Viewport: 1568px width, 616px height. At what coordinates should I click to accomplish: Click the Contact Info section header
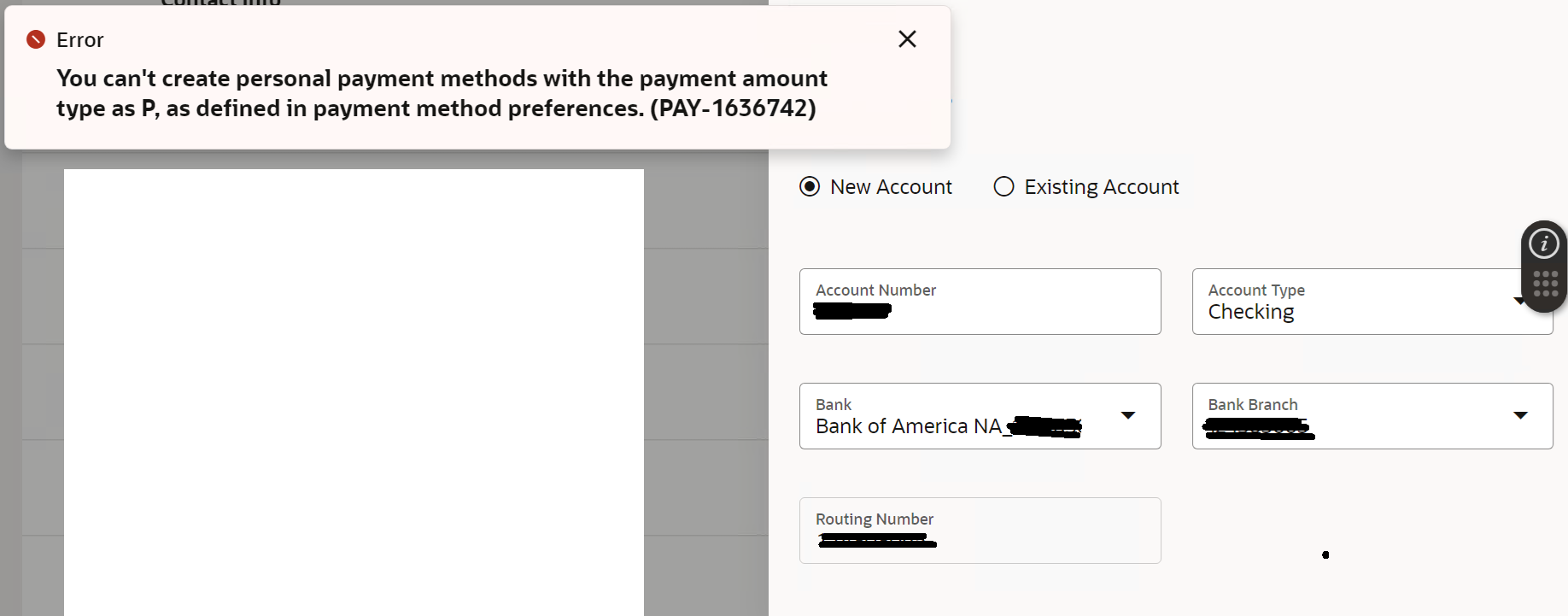click(219, 4)
